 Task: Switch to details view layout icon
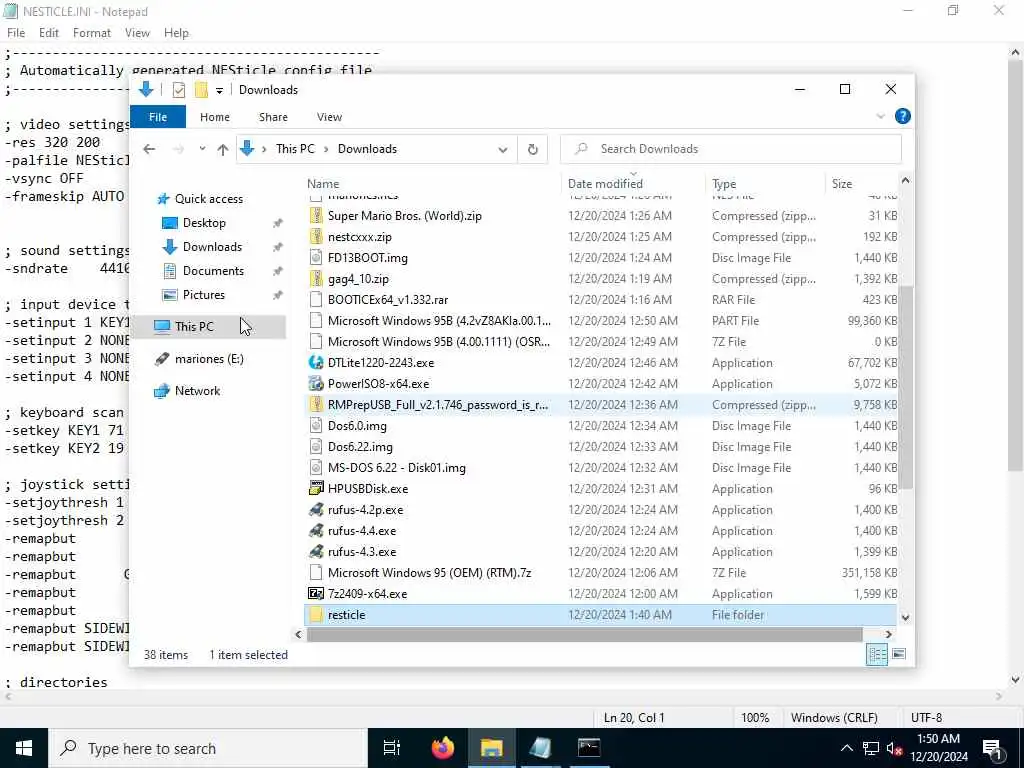pyautogui.click(x=877, y=654)
